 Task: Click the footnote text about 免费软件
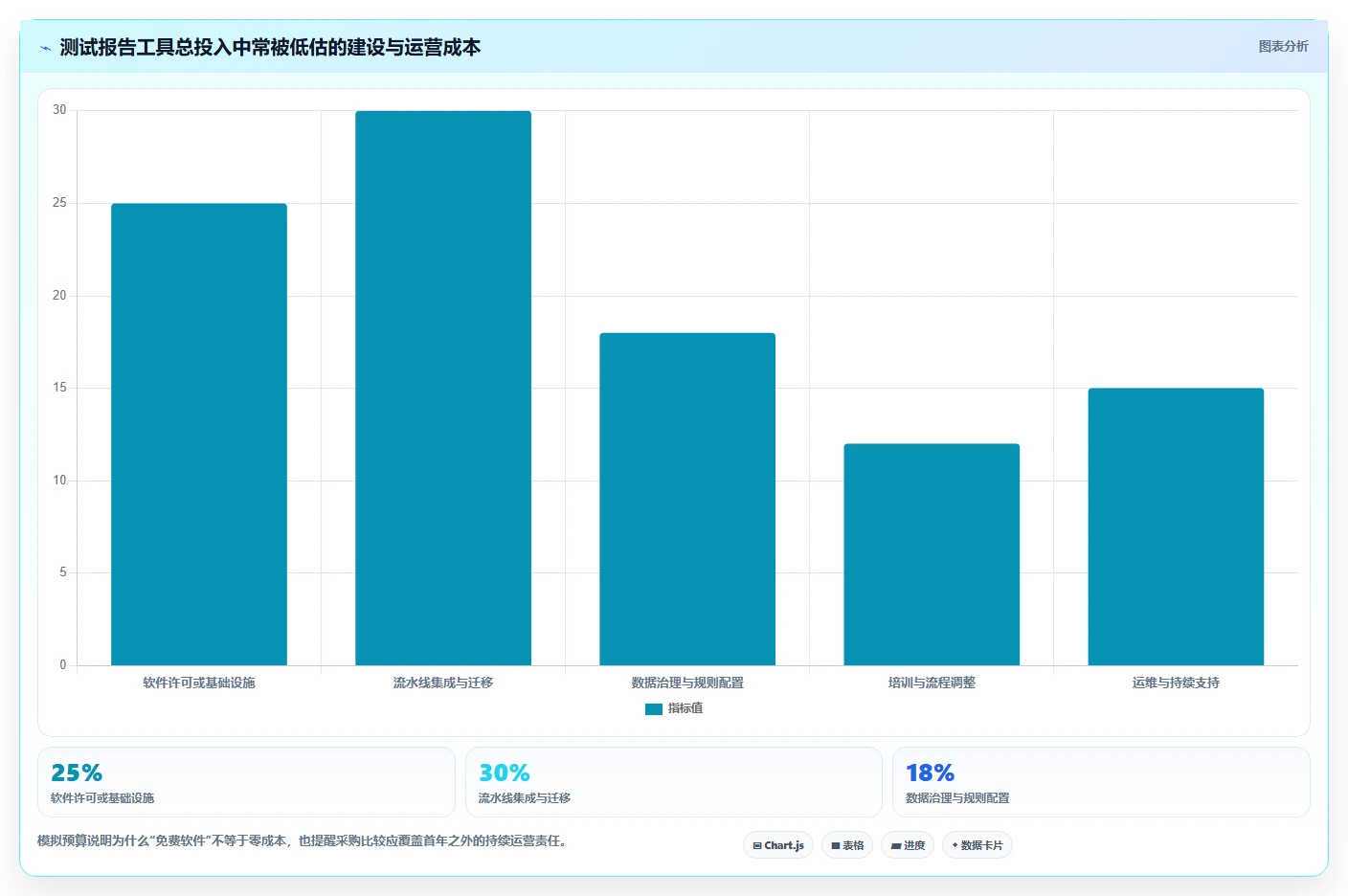coord(302,841)
